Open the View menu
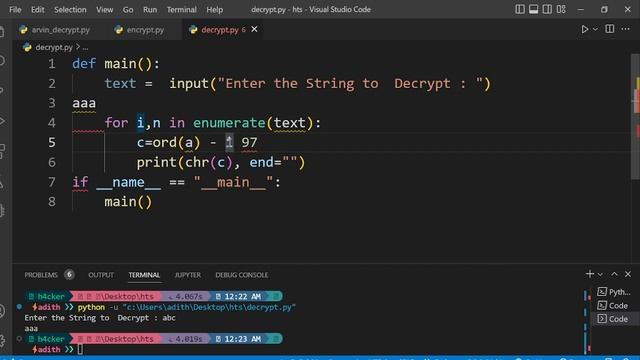Image resolution: width=640 pixels, height=360 pixels. point(104,9)
